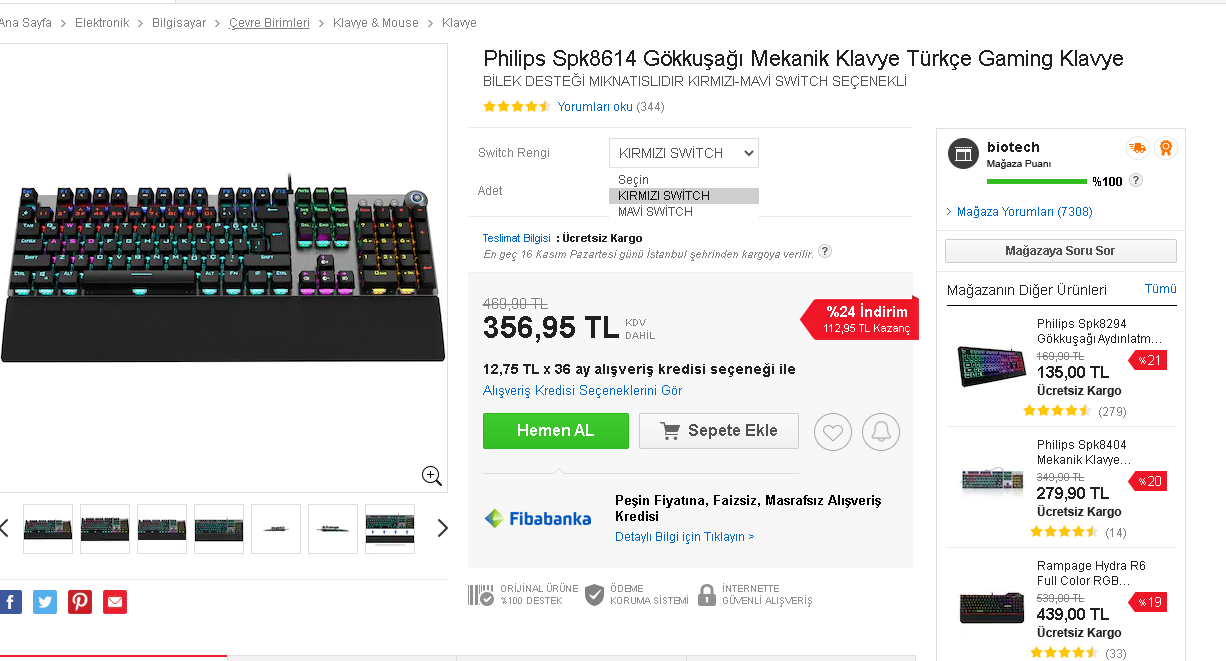Share product on Pinterest
The height and width of the screenshot is (661, 1226).
tap(80, 602)
